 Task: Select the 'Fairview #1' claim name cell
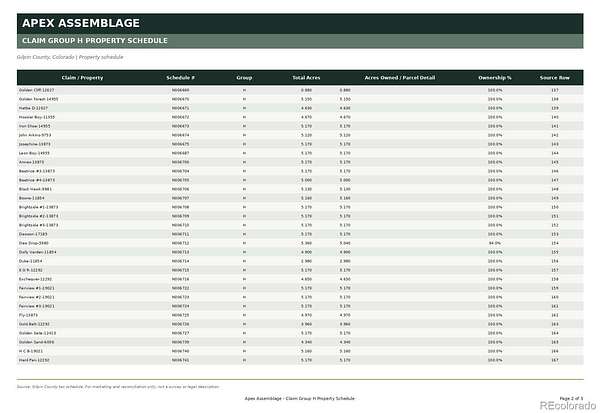pos(37,288)
